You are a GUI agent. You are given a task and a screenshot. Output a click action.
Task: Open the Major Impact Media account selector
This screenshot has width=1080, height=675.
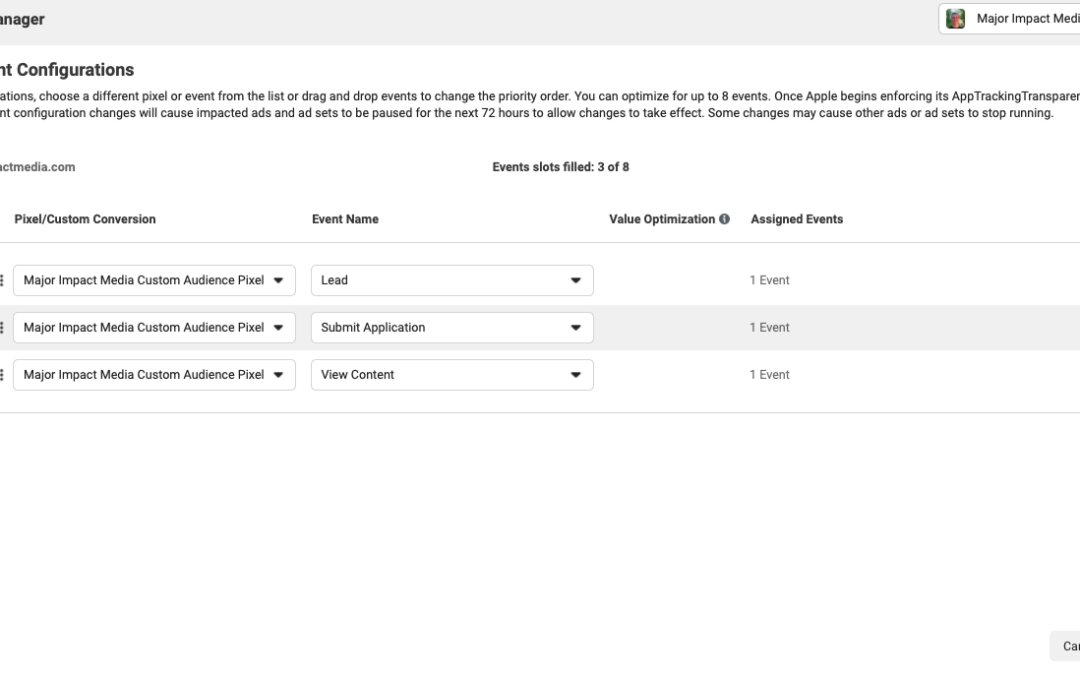pos(1009,19)
